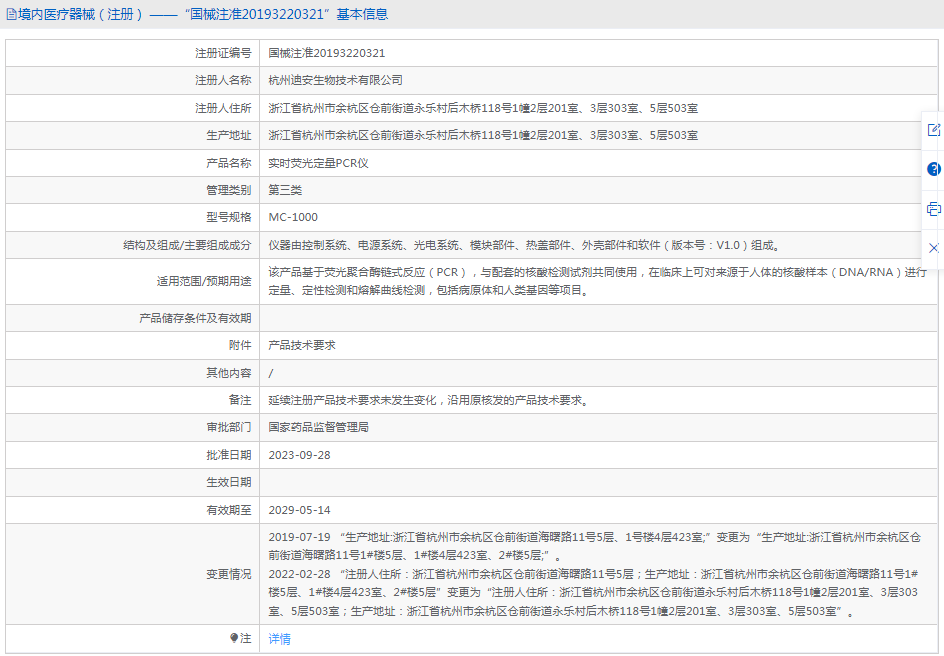The width and height of the screenshot is (944, 656).
Task: Click expiry date 2029-05-14
Action: 299,510
